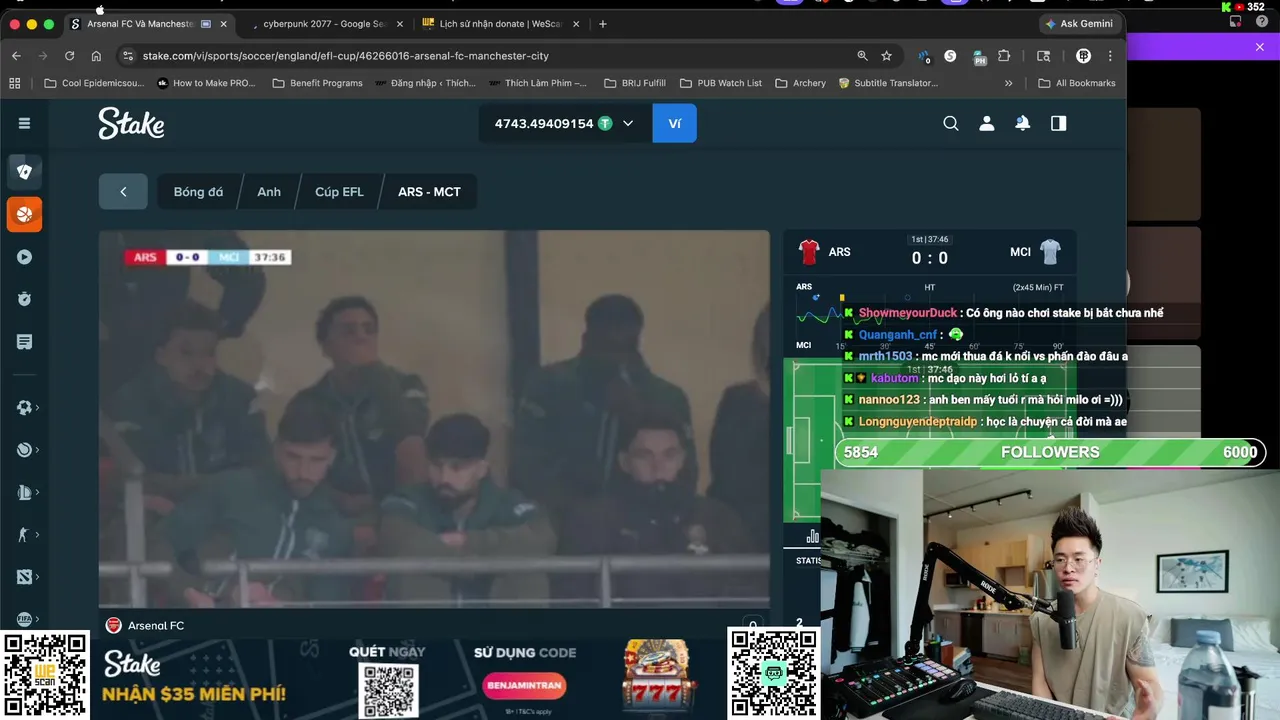
Task: Close the purple banner with X
Action: pyautogui.click(x=1260, y=47)
